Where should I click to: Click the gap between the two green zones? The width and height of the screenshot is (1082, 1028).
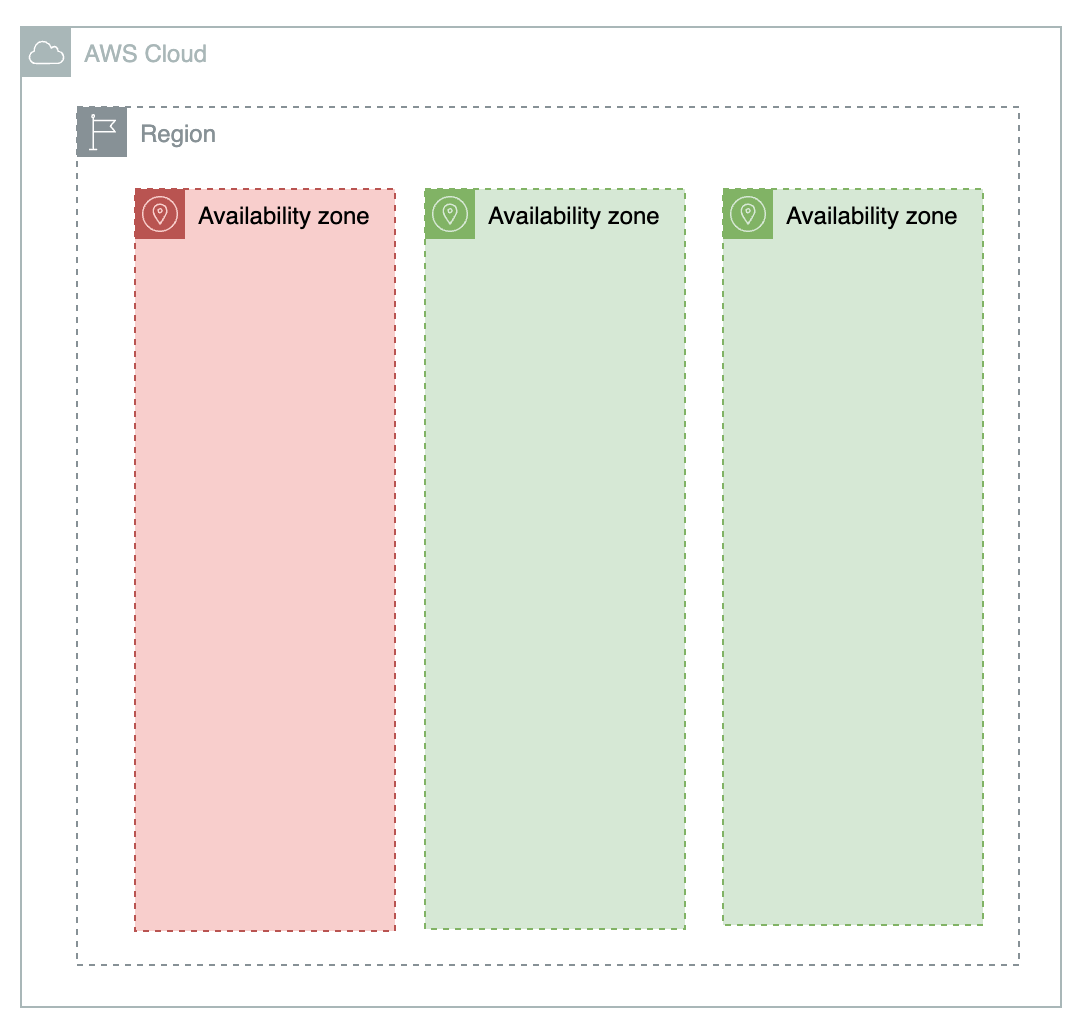tap(704, 559)
